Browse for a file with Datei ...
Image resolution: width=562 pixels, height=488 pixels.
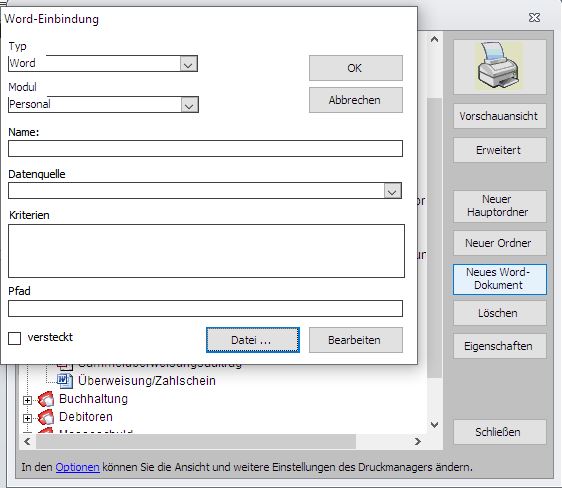[x=253, y=340]
